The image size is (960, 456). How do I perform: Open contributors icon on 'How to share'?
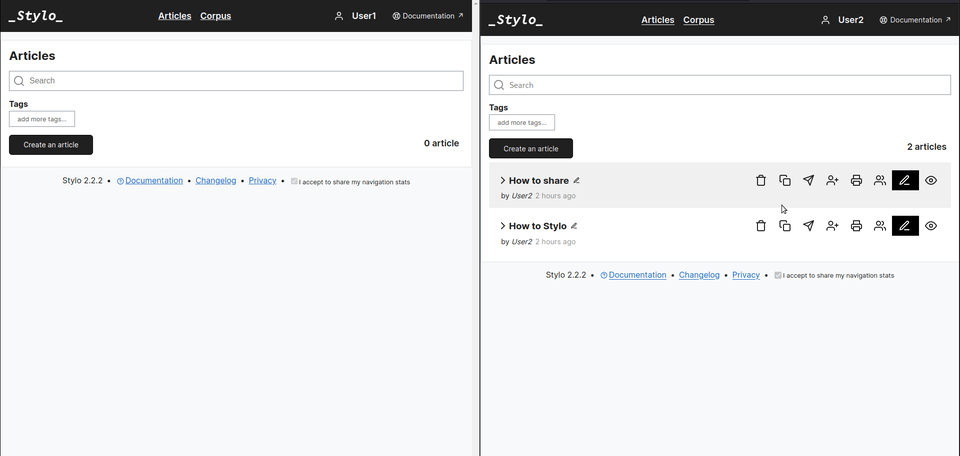click(880, 181)
